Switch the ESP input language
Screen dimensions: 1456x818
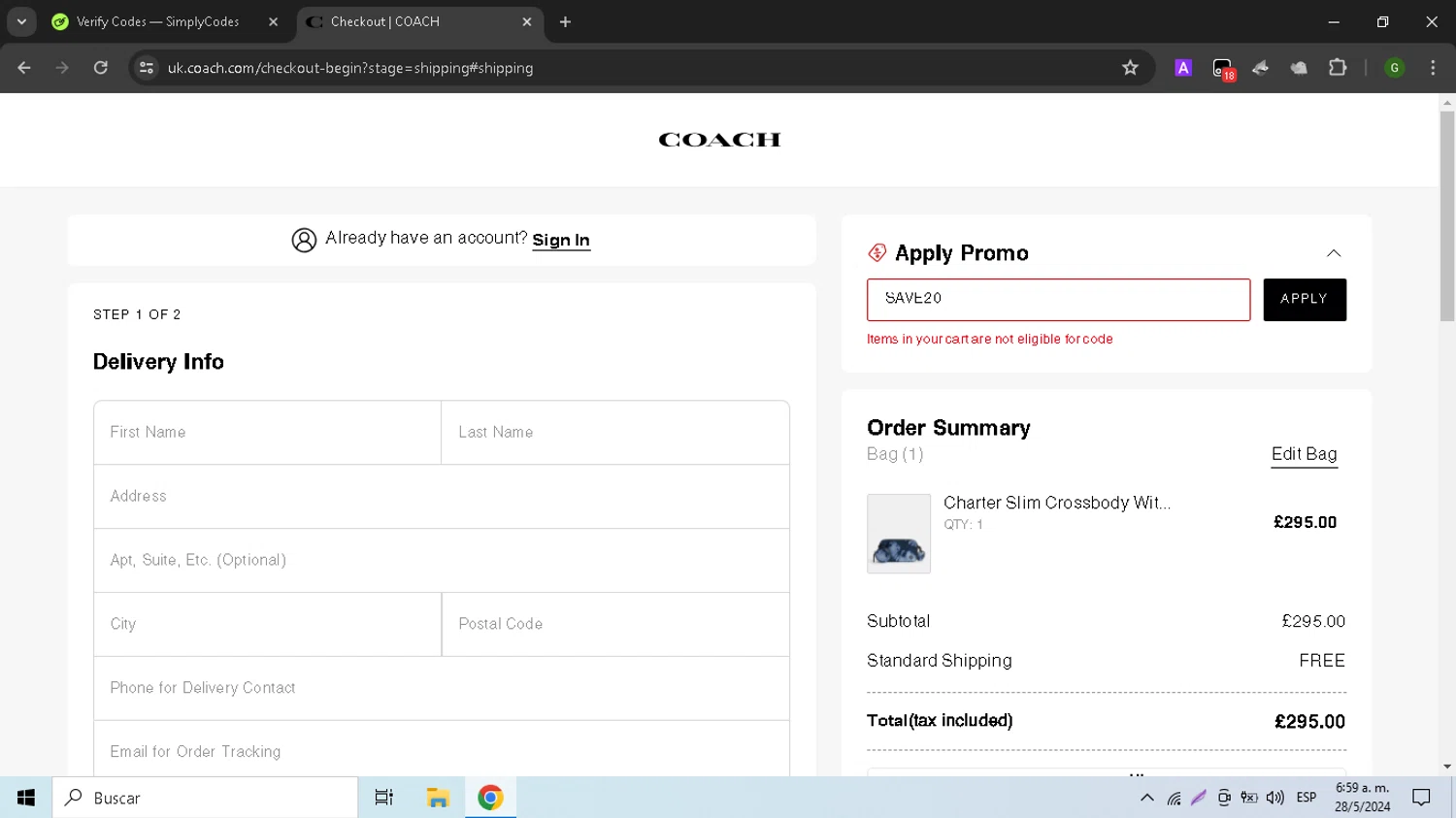click(1307, 798)
